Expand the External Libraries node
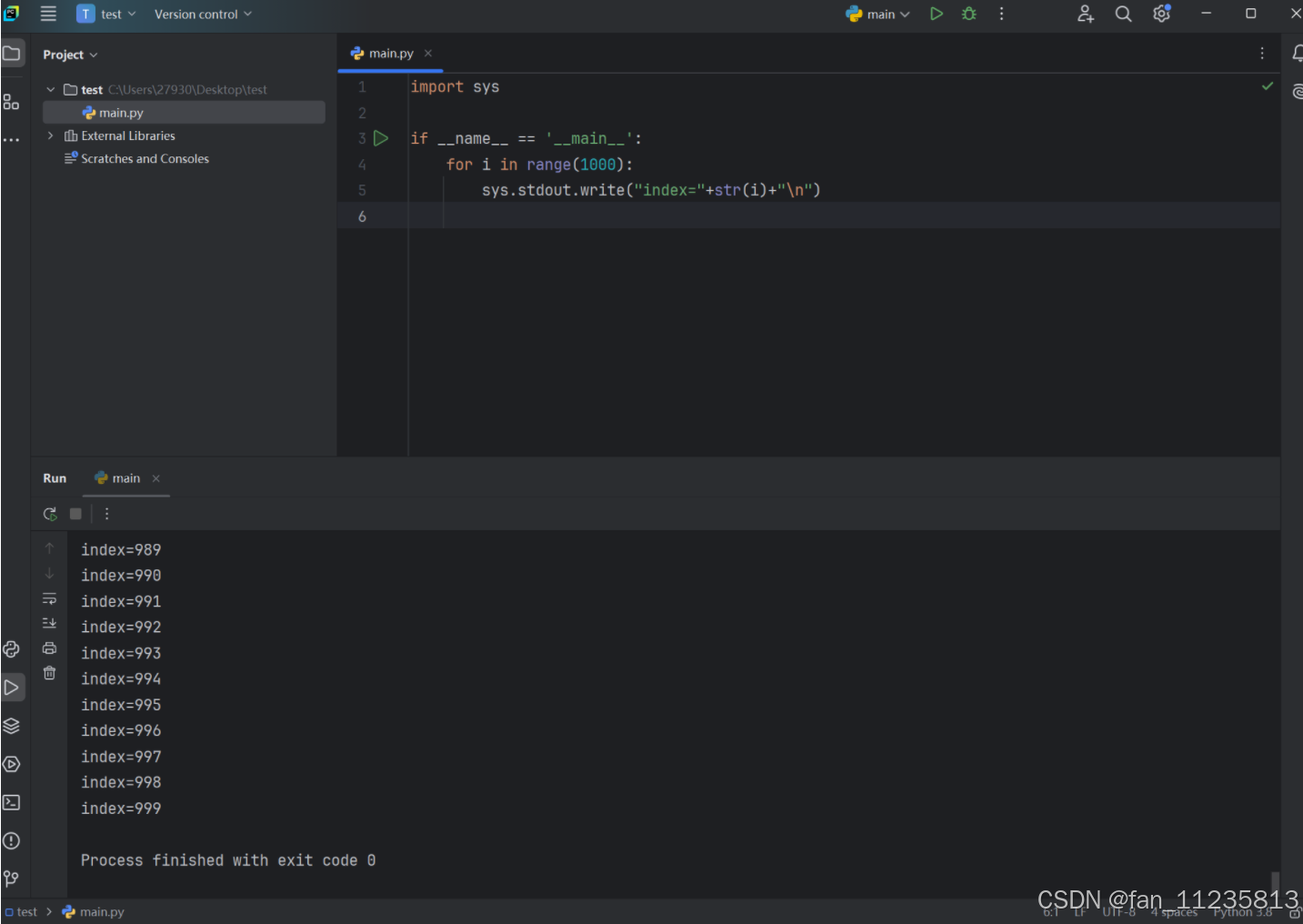1303x924 pixels. coord(51,135)
